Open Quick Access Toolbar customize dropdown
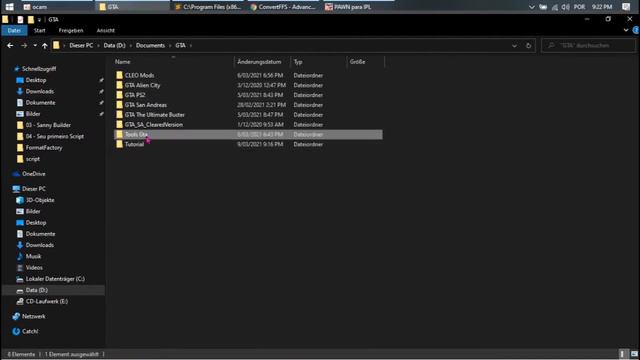The image size is (640, 360). tap(39, 19)
